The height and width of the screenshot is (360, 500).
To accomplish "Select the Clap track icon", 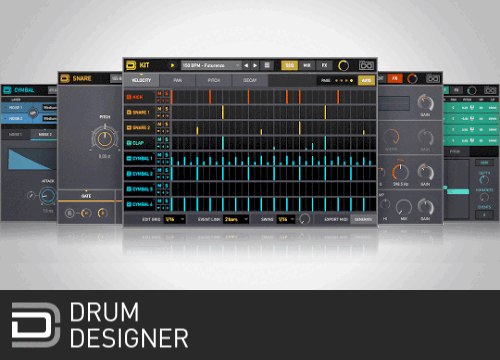I will pyautogui.click(x=129, y=143).
